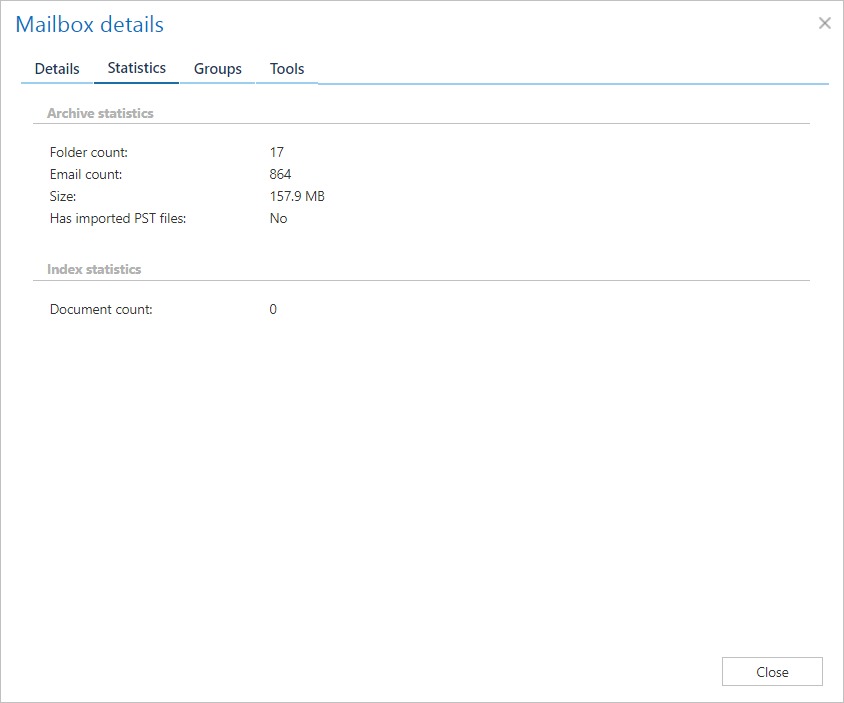Click the Mailbox details title

90,24
